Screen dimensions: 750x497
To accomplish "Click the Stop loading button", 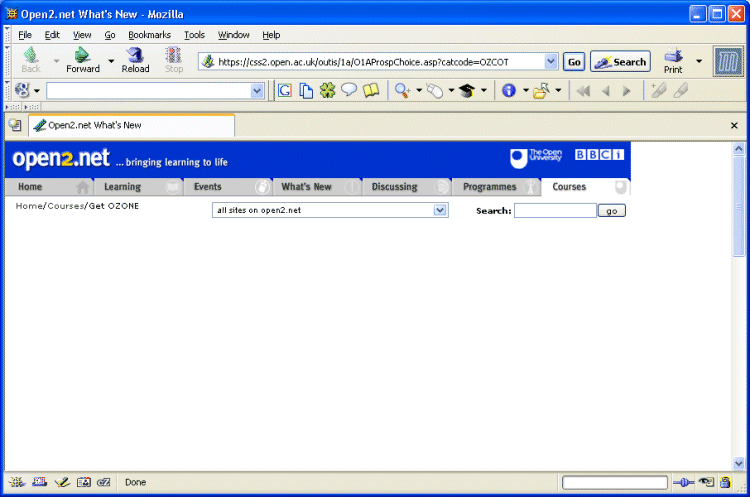I will point(174,60).
